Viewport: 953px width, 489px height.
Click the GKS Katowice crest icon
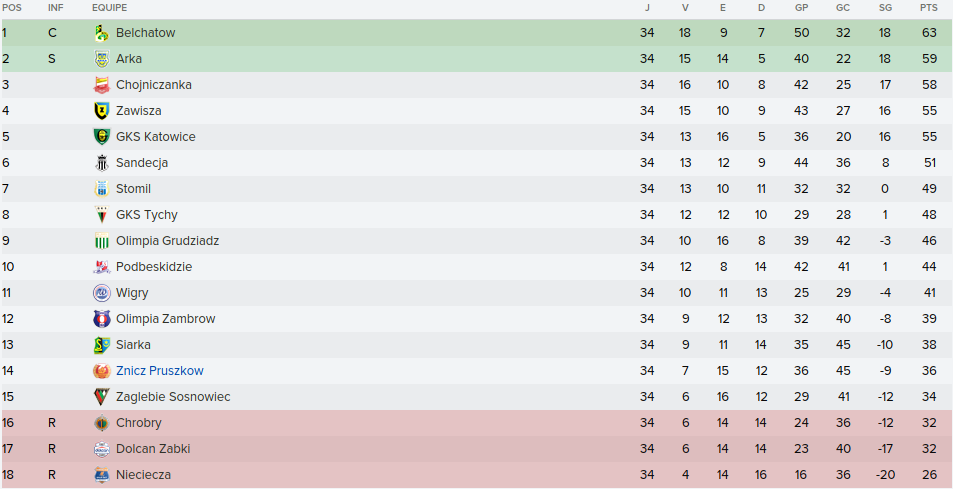tap(101, 137)
